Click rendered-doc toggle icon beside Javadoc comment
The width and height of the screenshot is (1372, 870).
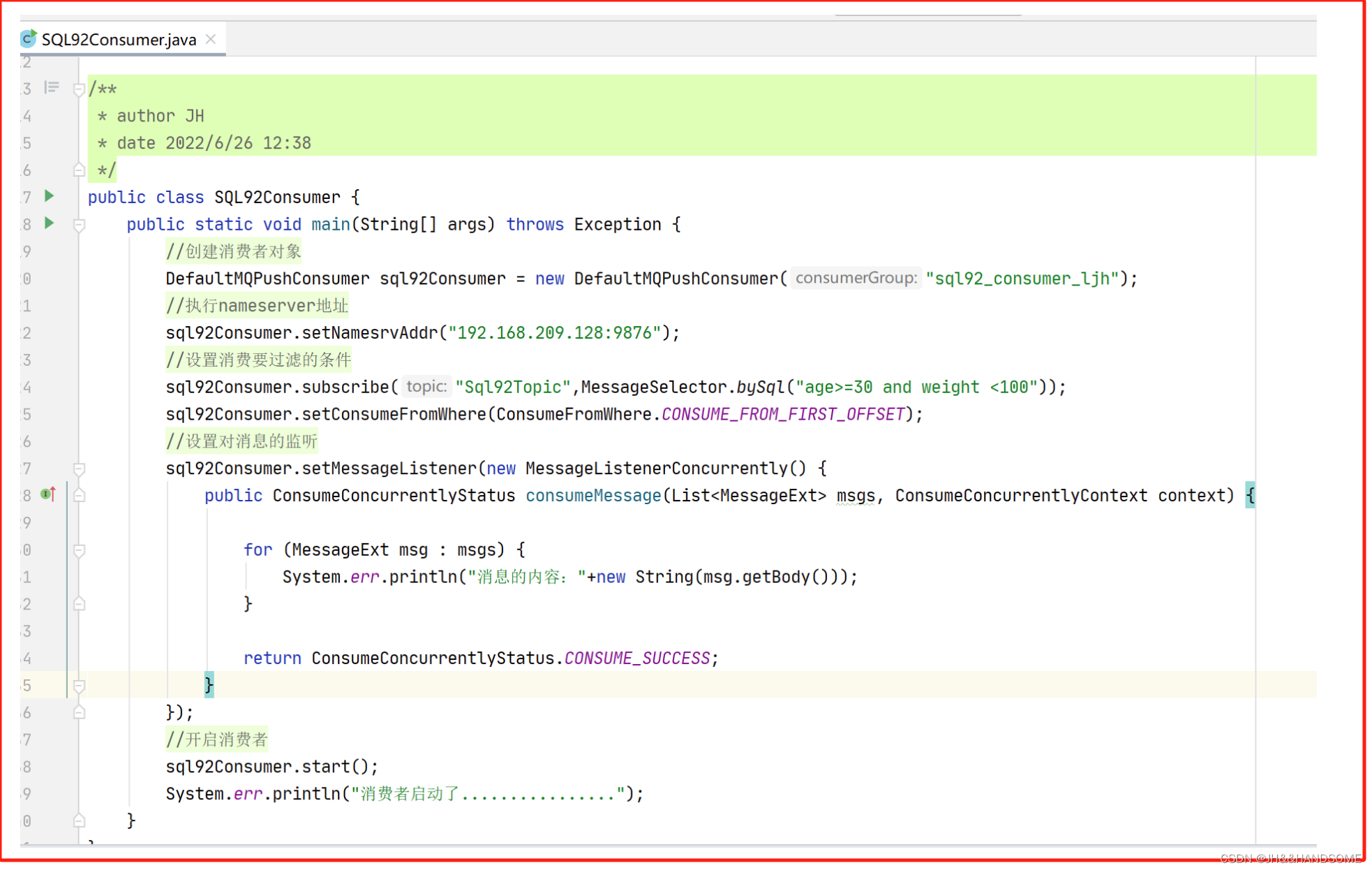click(51, 88)
